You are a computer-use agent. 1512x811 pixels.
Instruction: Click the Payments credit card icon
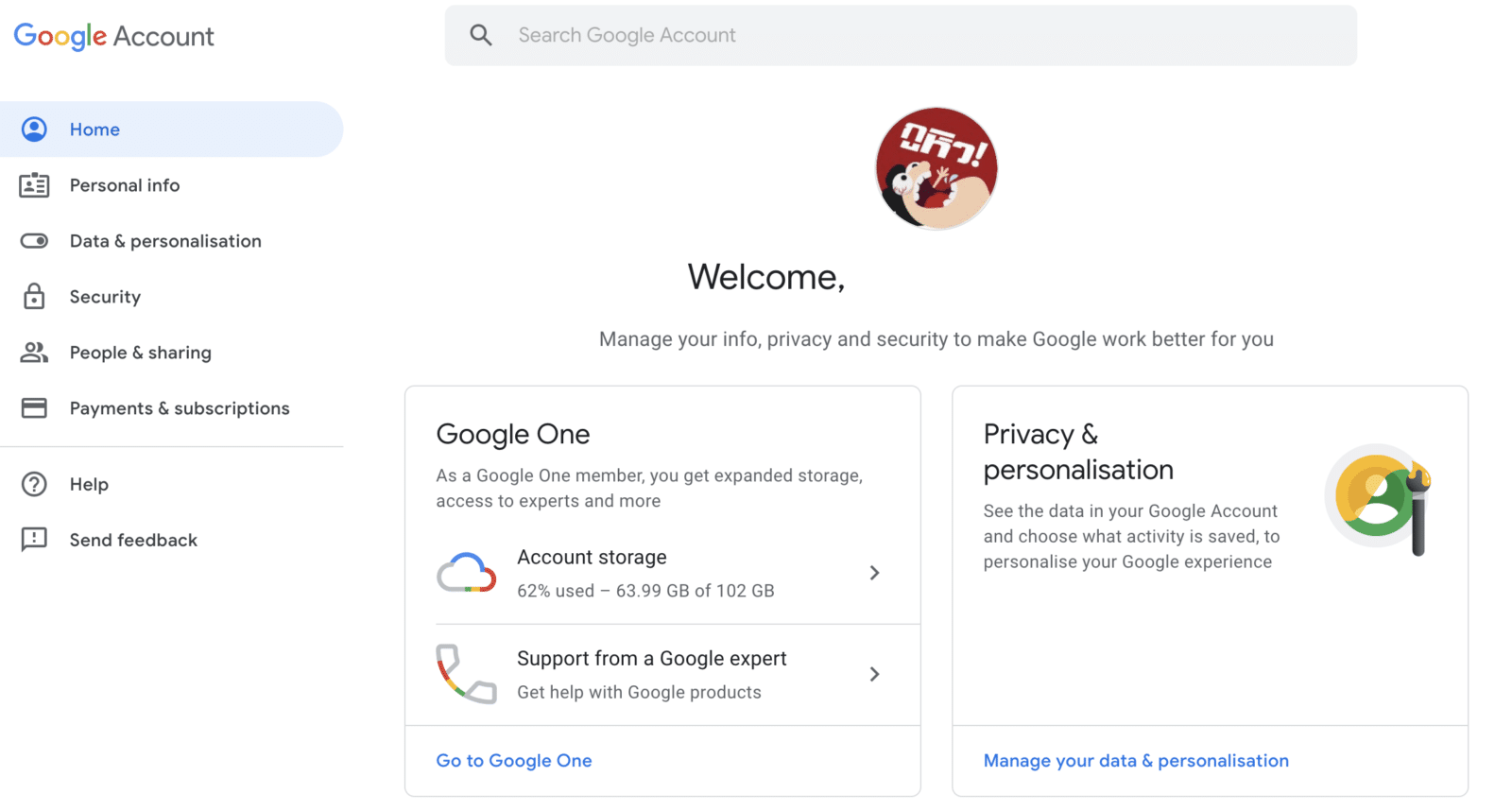pyautogui.click(x=34, y=408)
